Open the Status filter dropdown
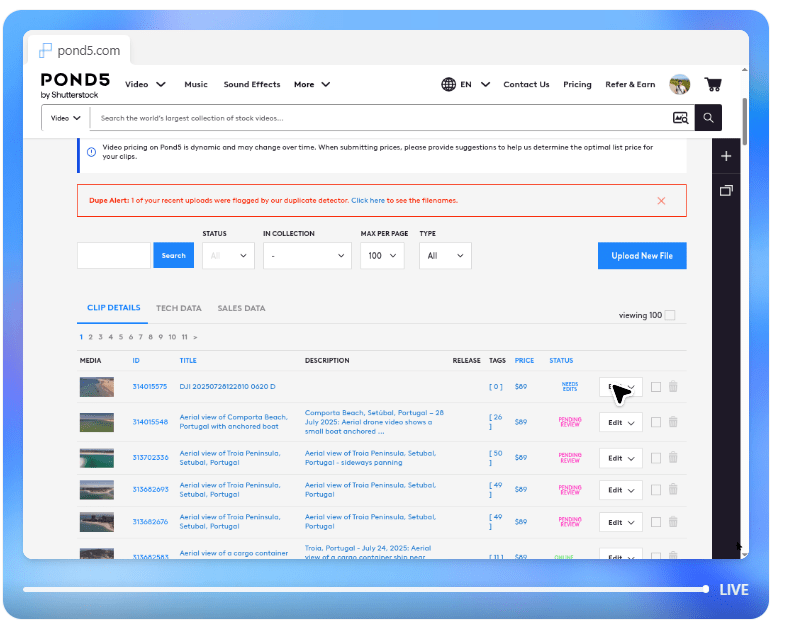The width and height of the screenshot is (786, 621). point(228,256)
